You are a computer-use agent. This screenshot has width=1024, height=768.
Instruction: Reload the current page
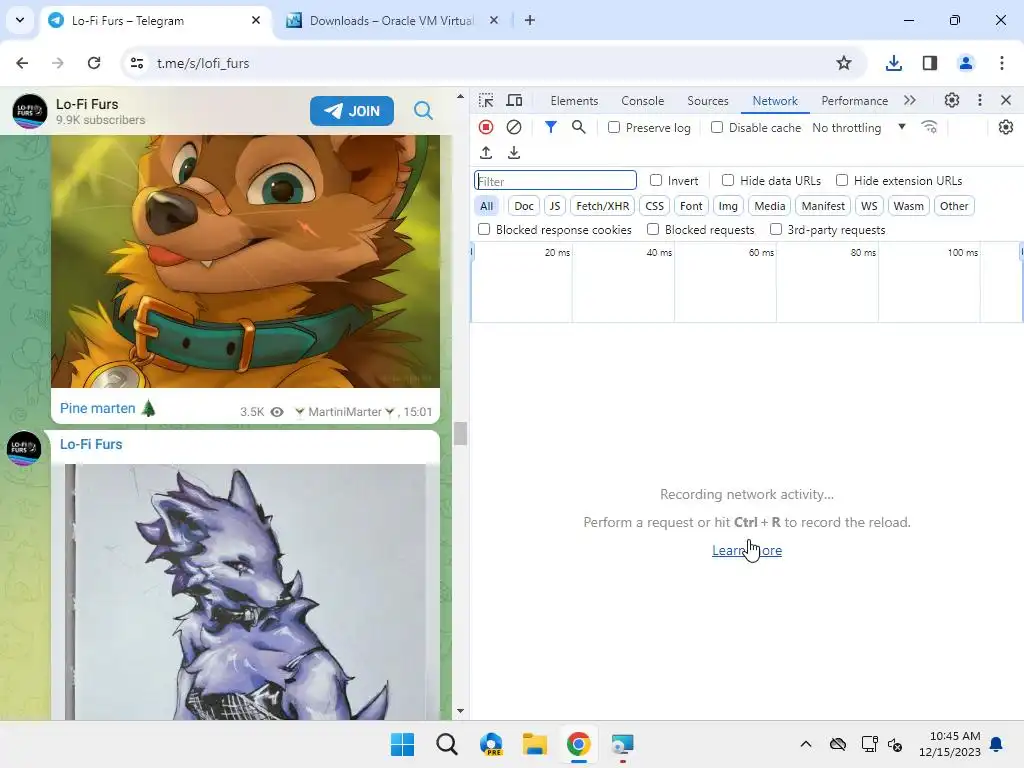(x=94, y=63)
